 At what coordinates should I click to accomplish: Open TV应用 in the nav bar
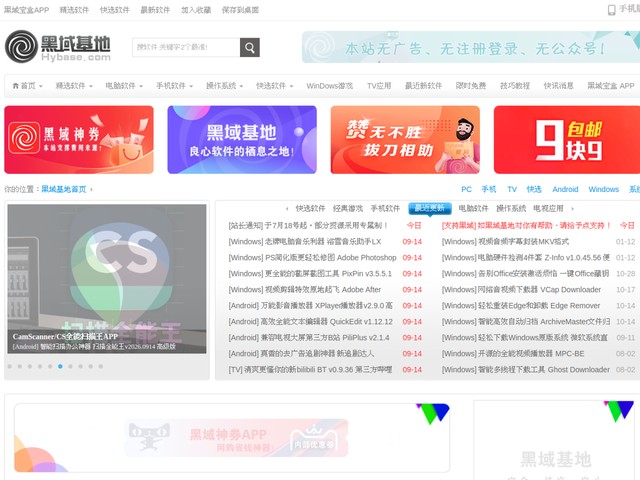click(379, 86)
